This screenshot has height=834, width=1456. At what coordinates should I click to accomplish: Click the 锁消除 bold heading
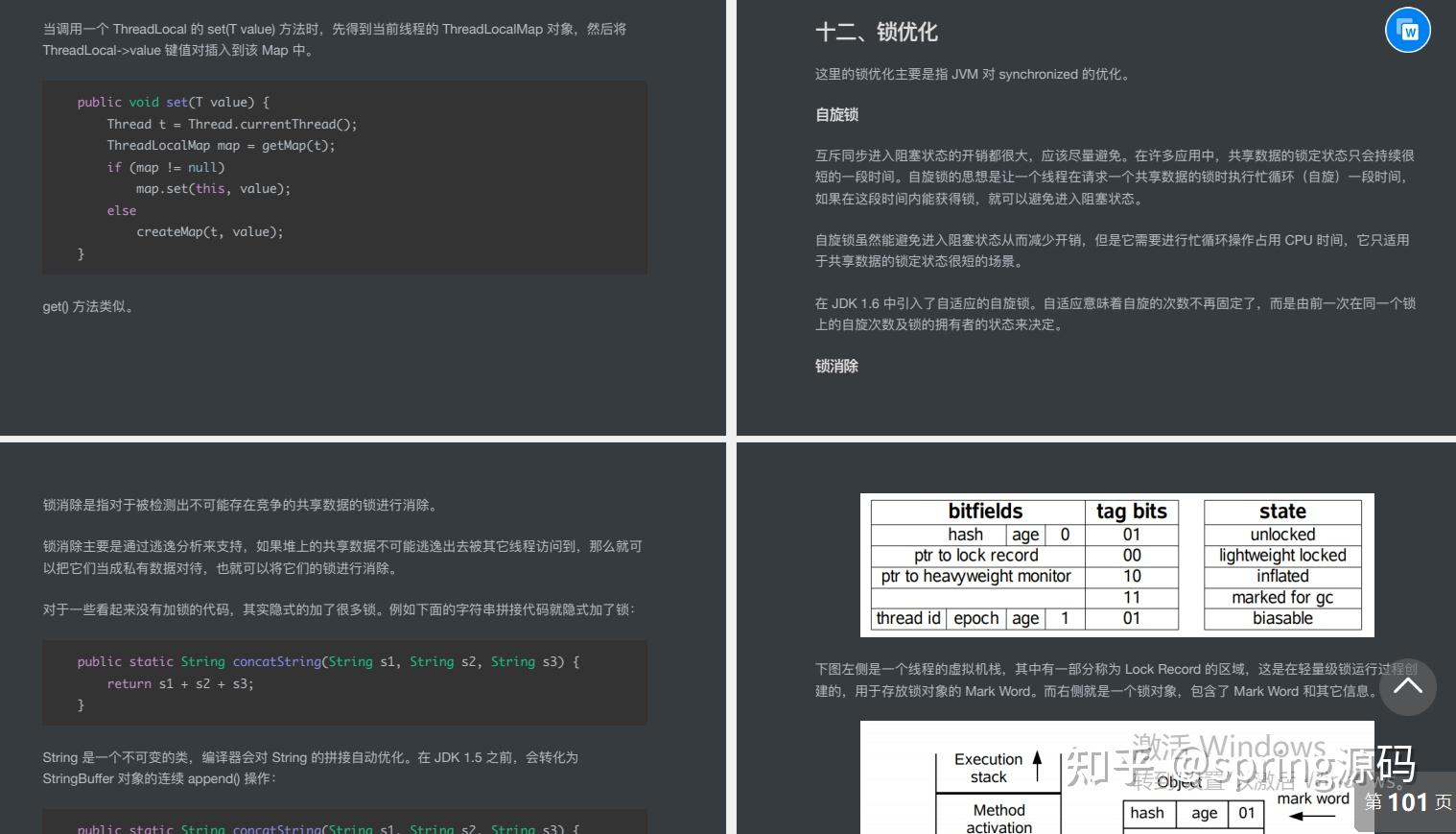coord(835,366)
